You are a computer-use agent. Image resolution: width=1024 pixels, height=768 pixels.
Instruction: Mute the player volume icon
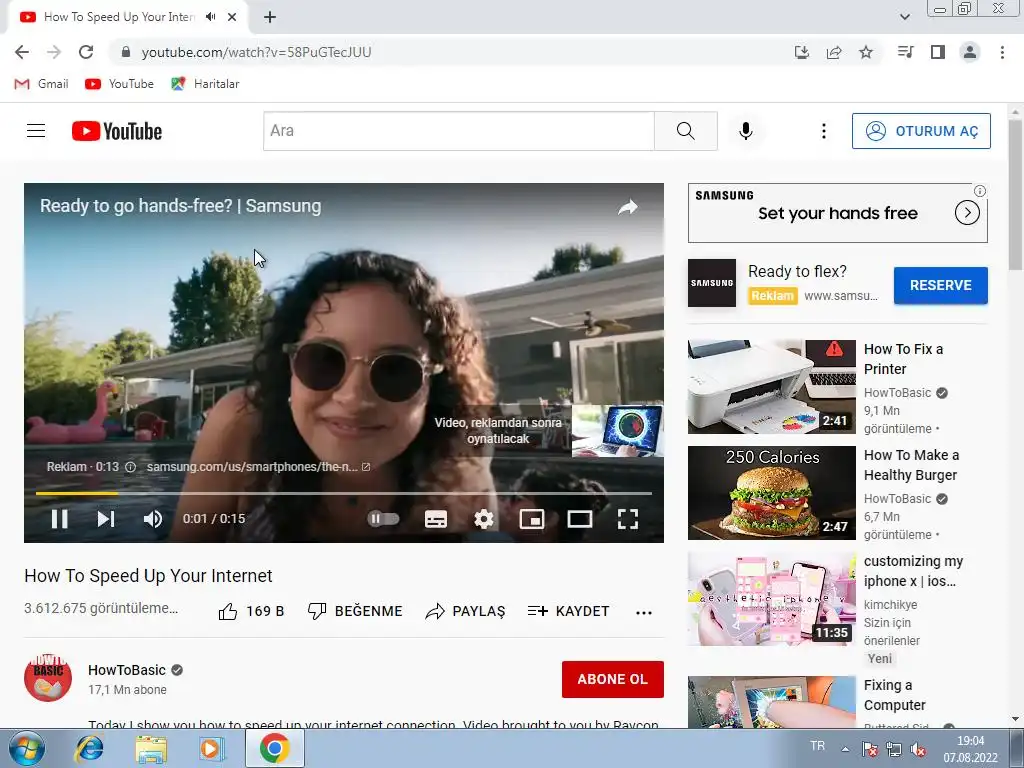pyautogui.click(x=153, y=519)
